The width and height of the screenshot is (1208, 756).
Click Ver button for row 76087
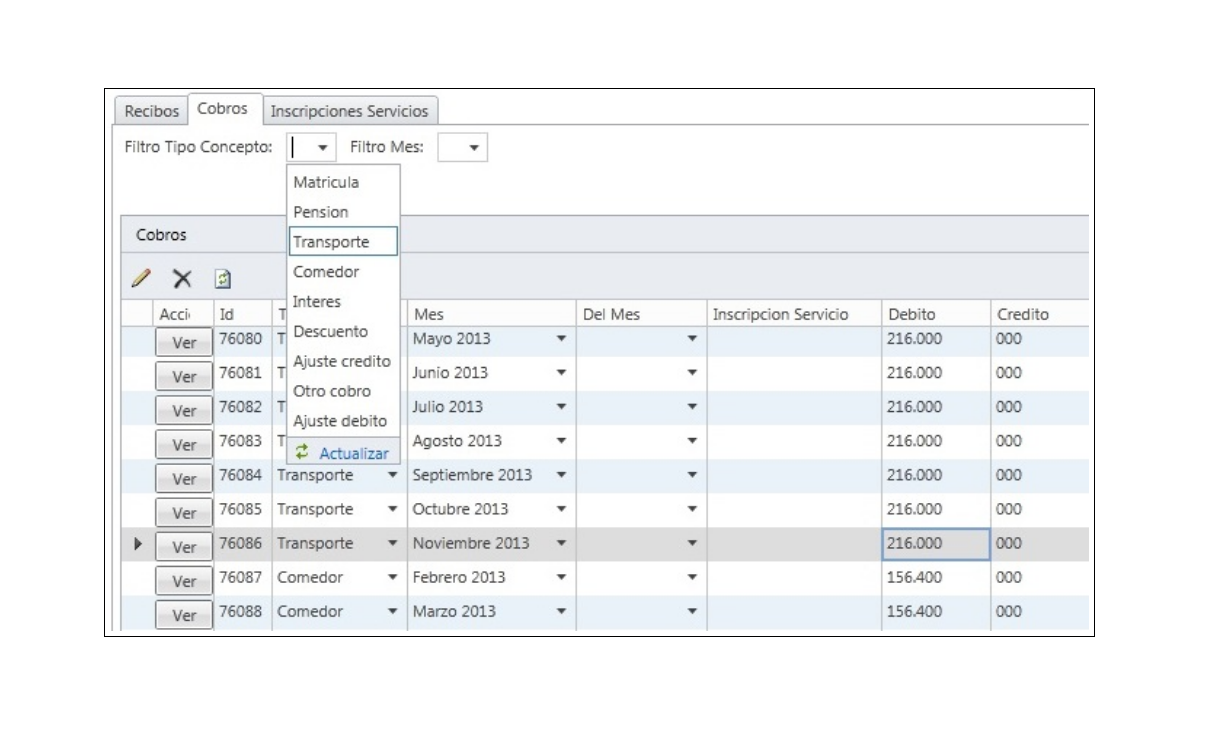184,580
